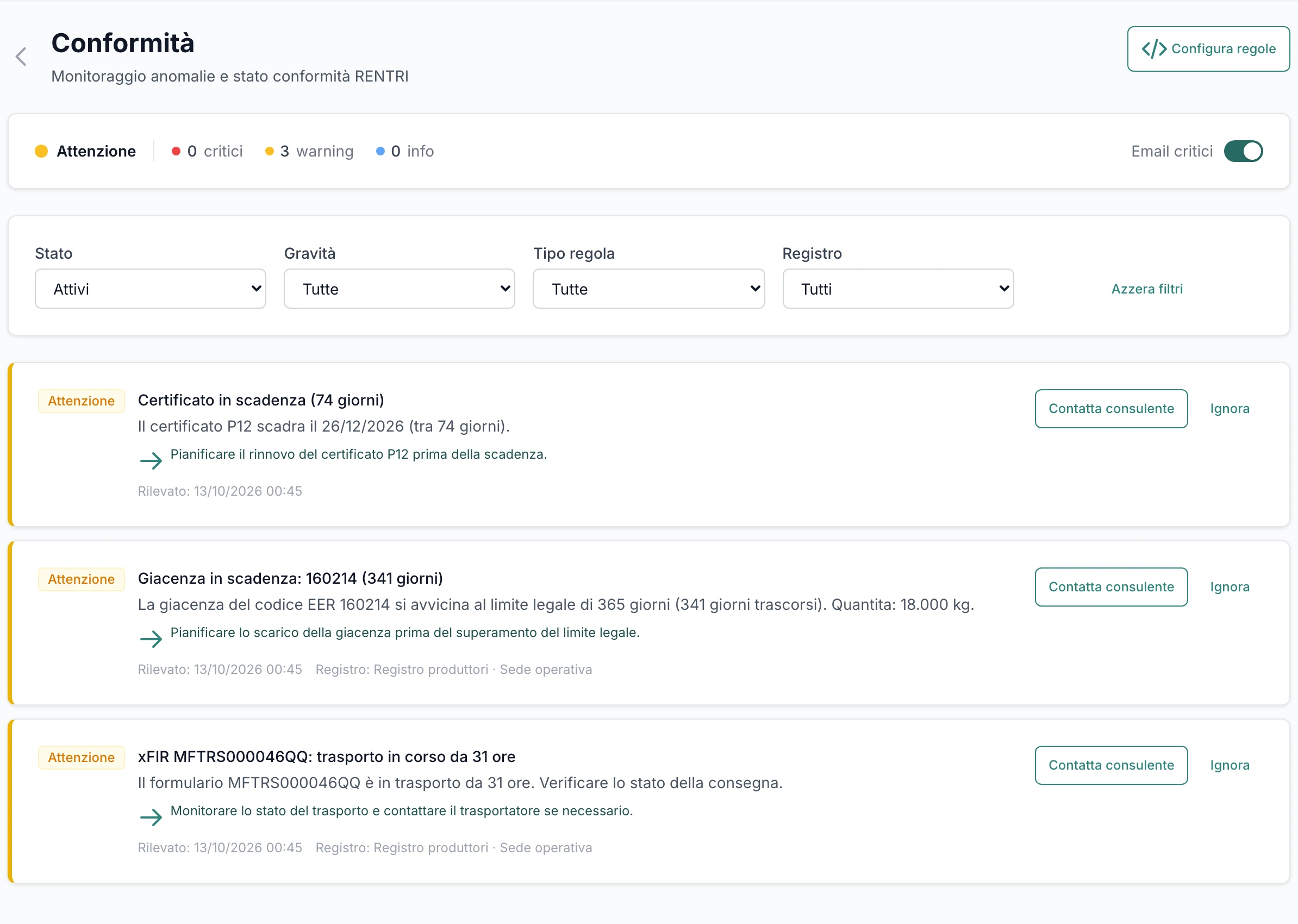Click the Conformità page heading
The image size is (1298, 924).
123,43
